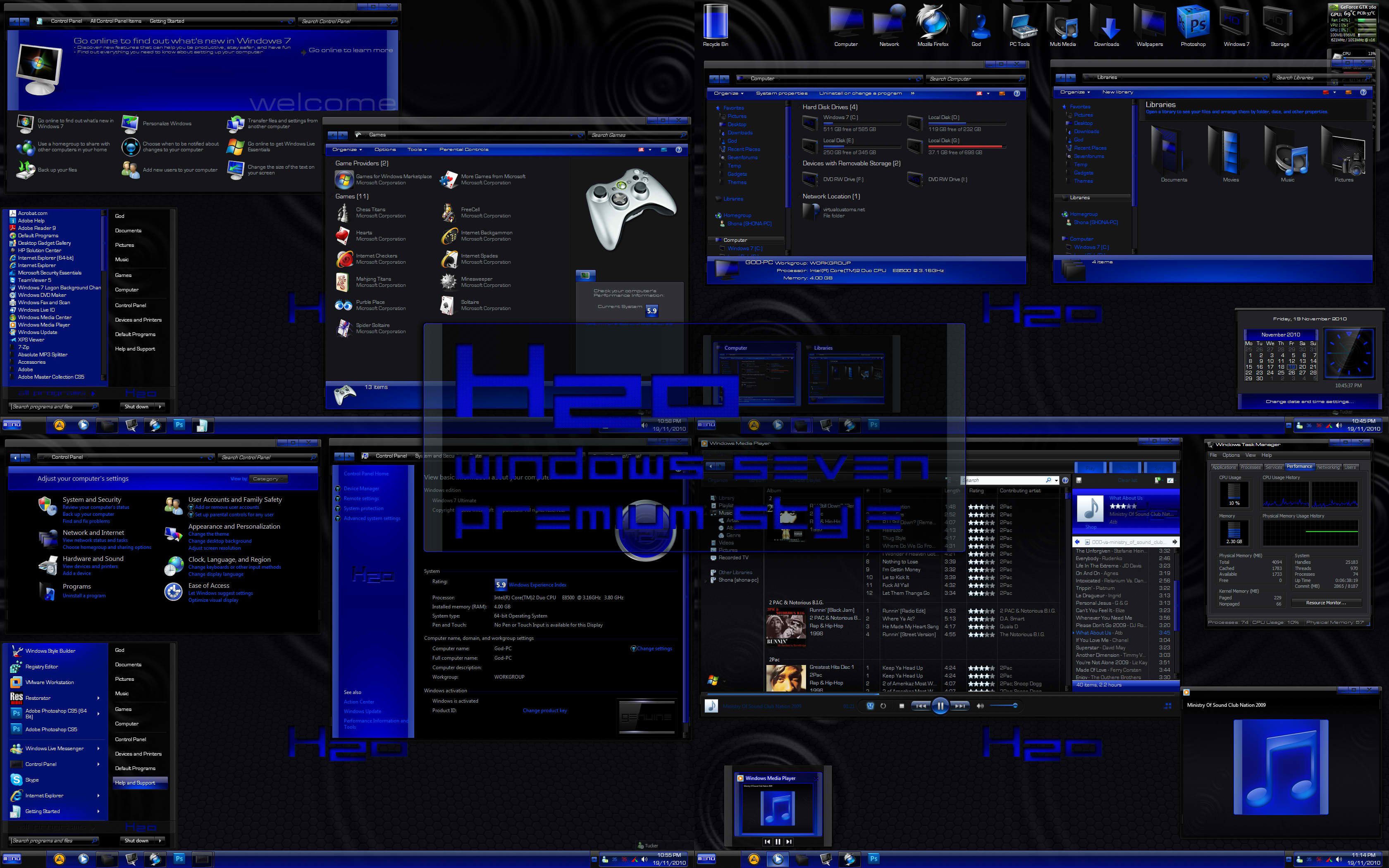The height and width of the screenshot is (868, 1389).
Task: Expand Organize menu in the Games window
Action: (347, 149)
